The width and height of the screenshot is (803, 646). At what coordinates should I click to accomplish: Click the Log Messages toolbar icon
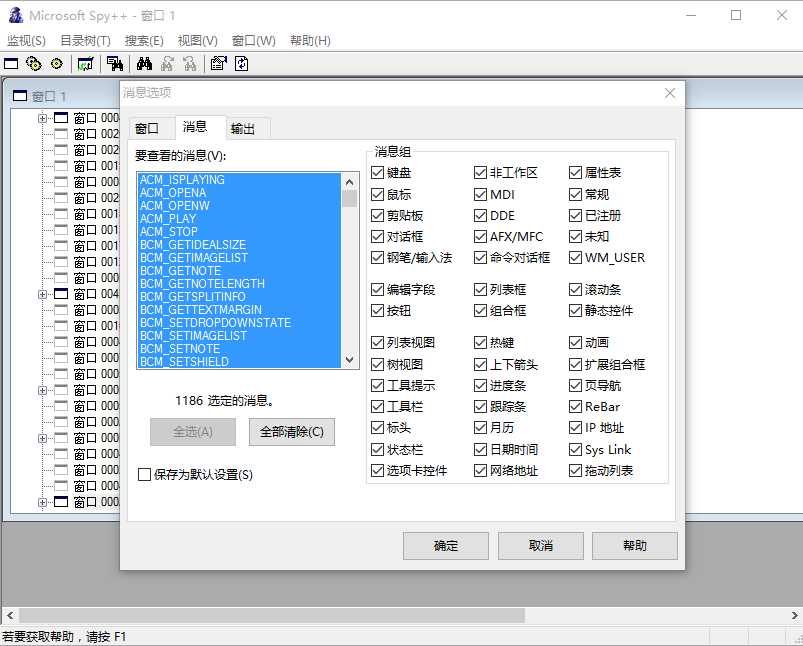pyautogui.click(x=85, y=64)
